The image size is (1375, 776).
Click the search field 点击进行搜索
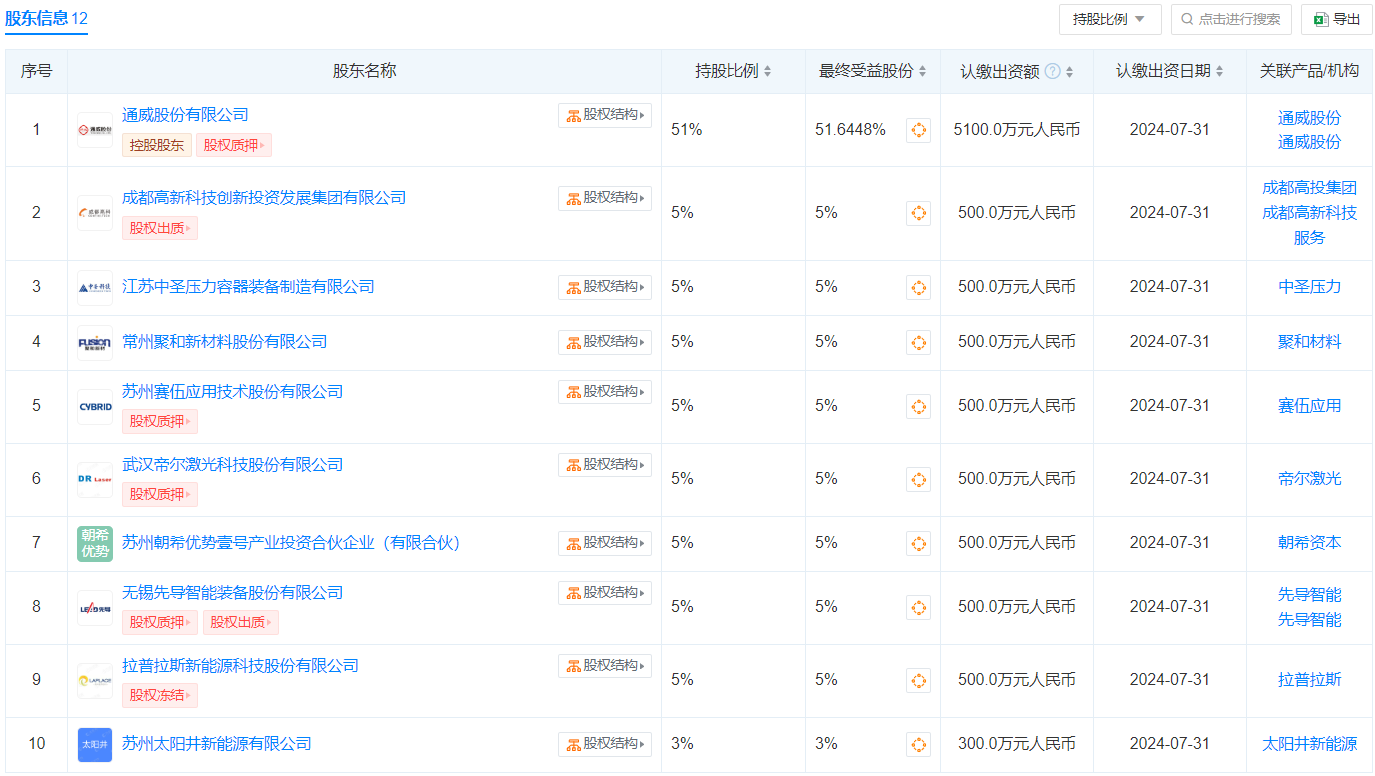1231,19
